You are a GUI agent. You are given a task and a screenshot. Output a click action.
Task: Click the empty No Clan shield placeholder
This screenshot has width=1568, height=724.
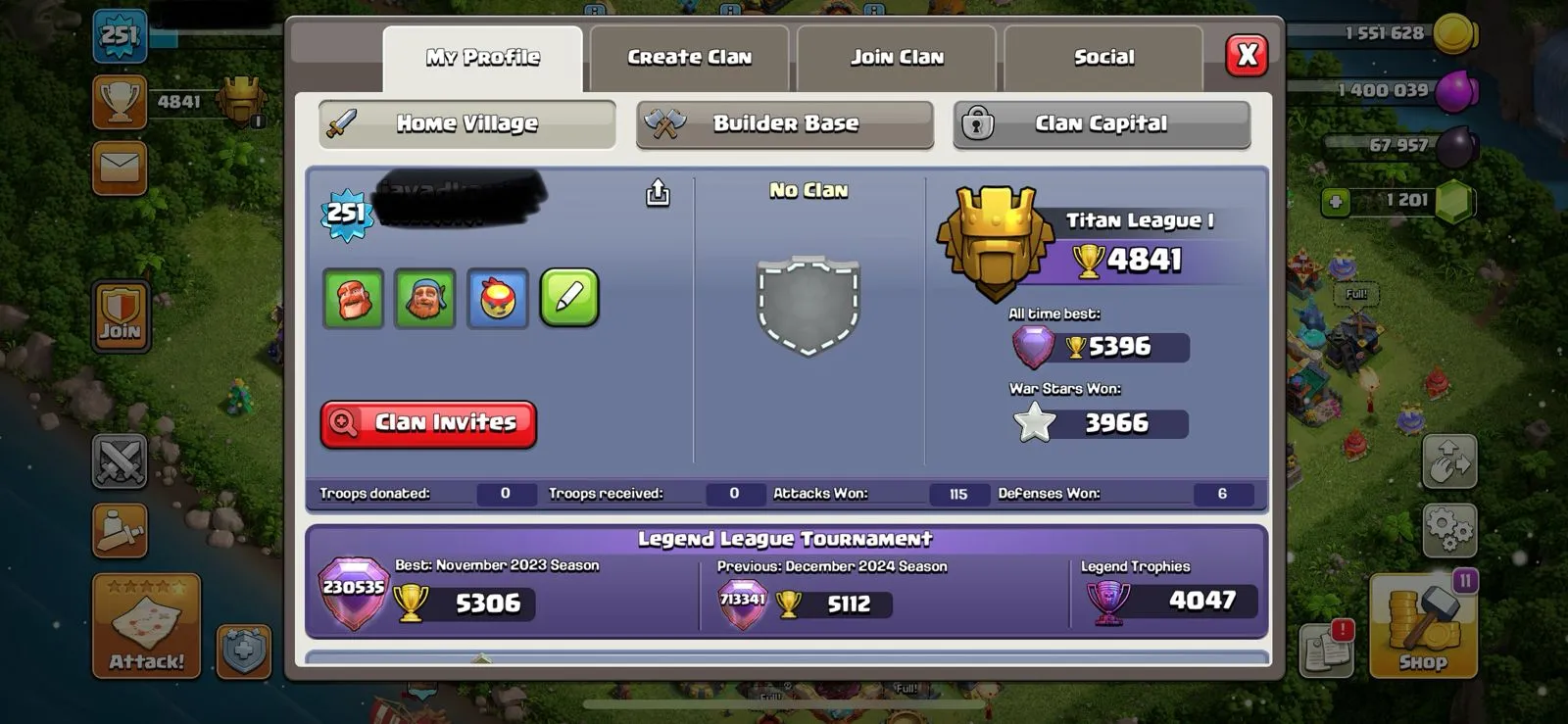pos(808,306)
